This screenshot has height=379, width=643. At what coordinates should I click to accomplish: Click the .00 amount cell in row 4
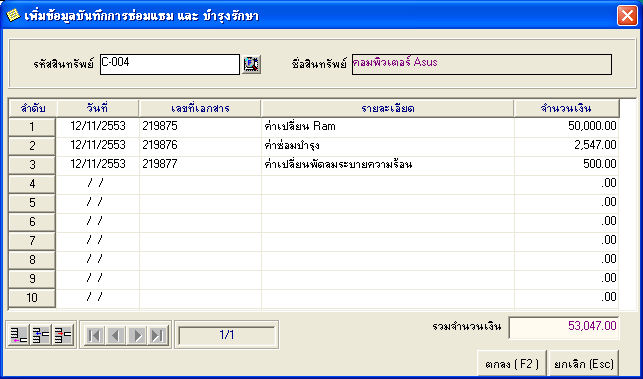pyautogui.click(x=567, y=184)
